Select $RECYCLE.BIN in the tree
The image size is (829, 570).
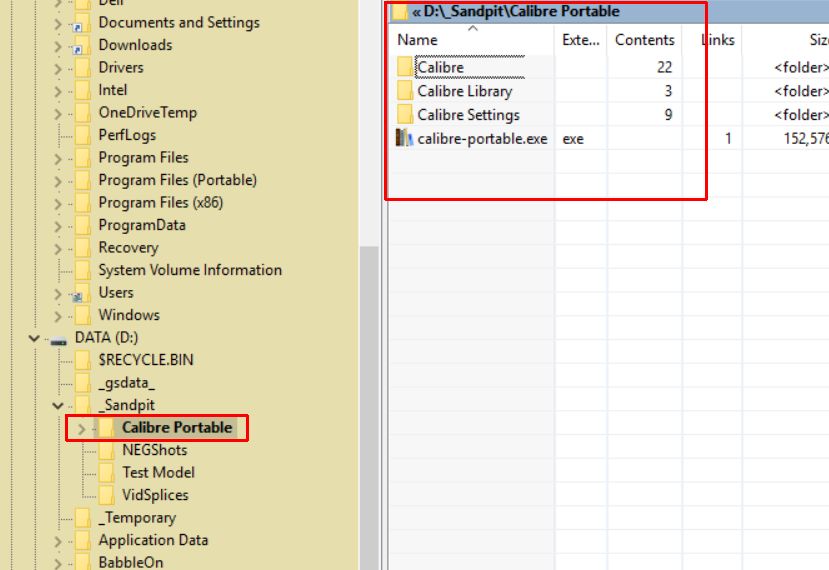(x=146, y=360)
